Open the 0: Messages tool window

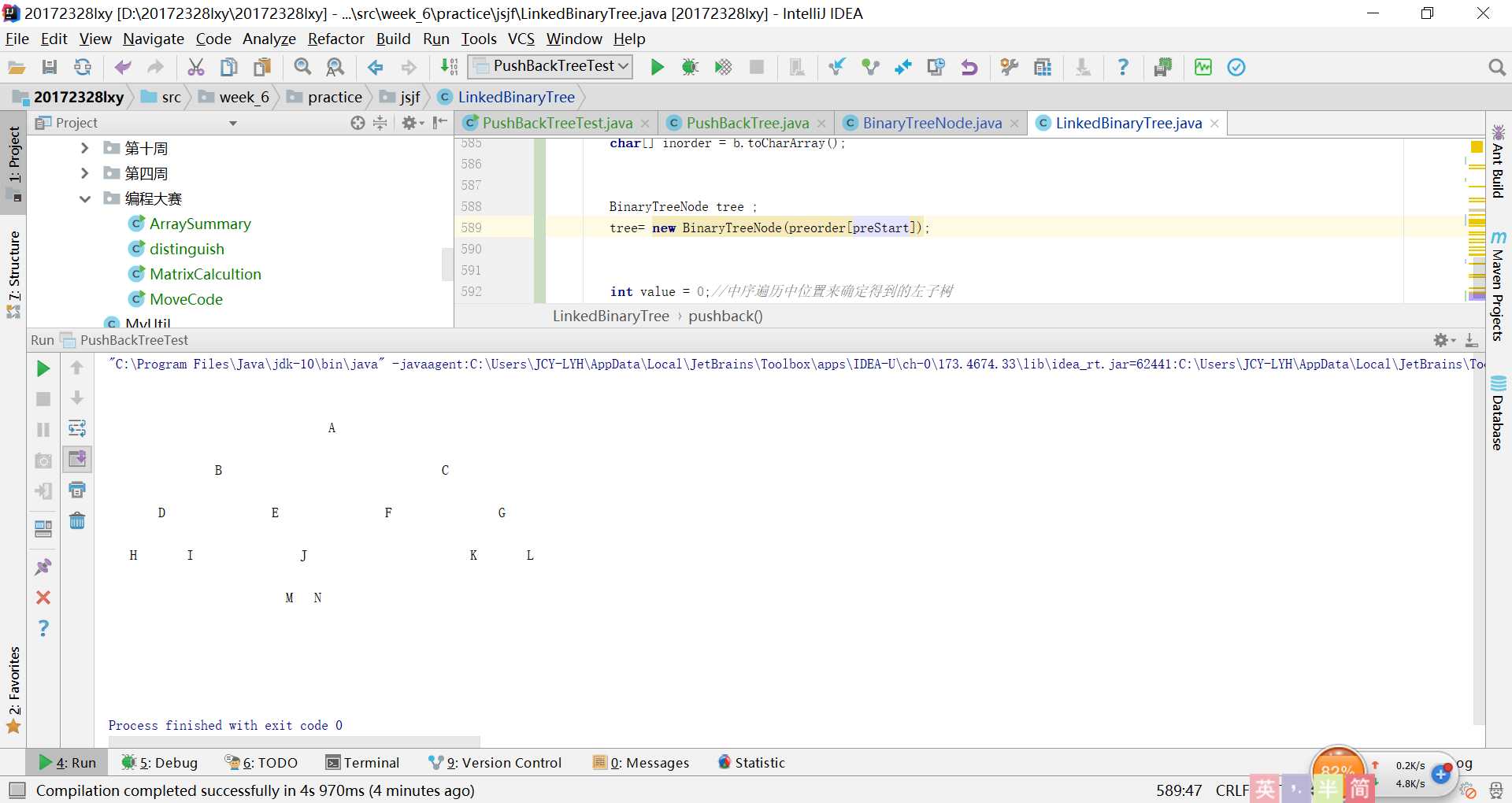pos(641,762)
